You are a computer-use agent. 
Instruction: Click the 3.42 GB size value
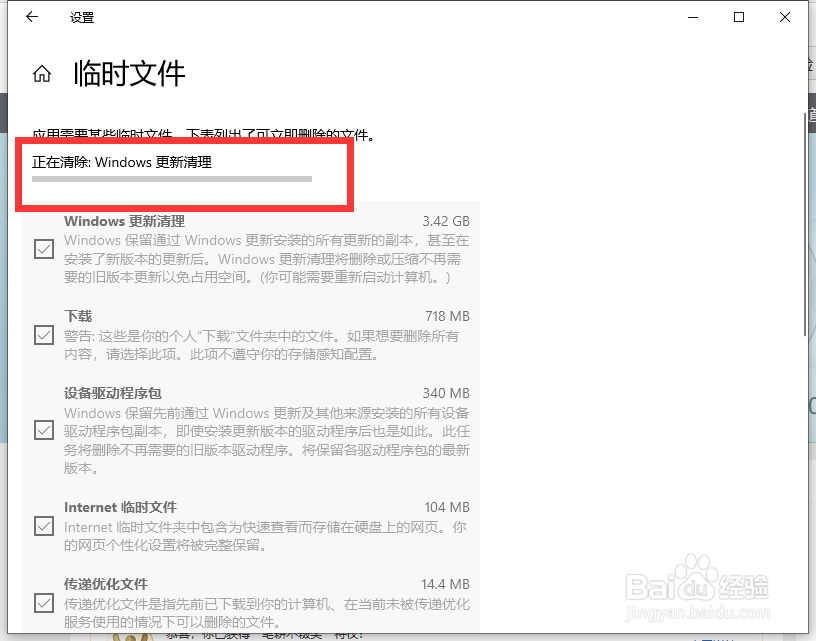pos(446,221)
